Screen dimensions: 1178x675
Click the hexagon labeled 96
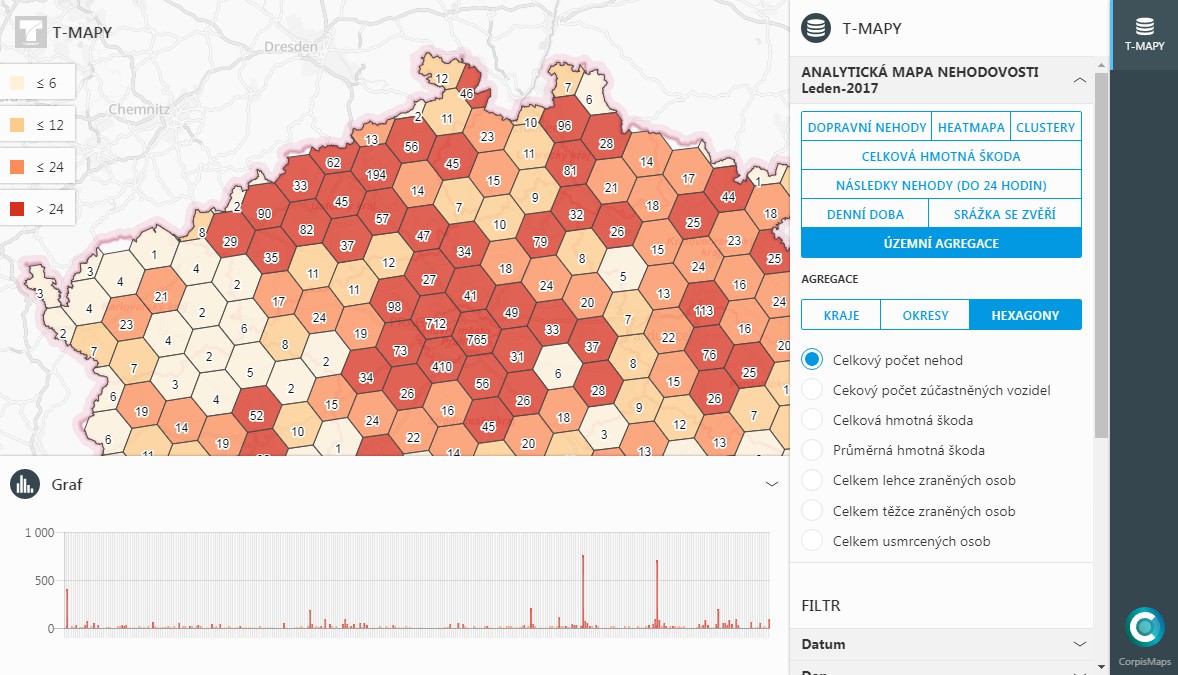coord(564,126)
